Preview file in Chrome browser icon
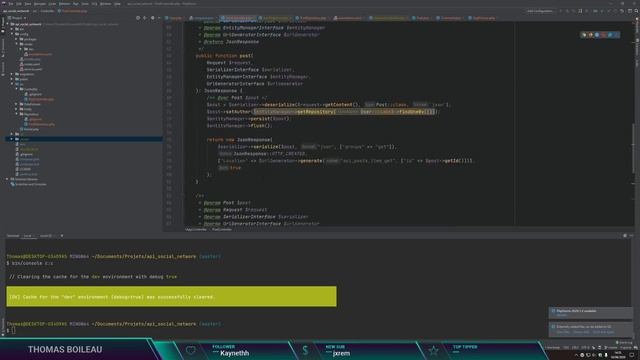Screen dimensions: 640x360 (584, 35)
